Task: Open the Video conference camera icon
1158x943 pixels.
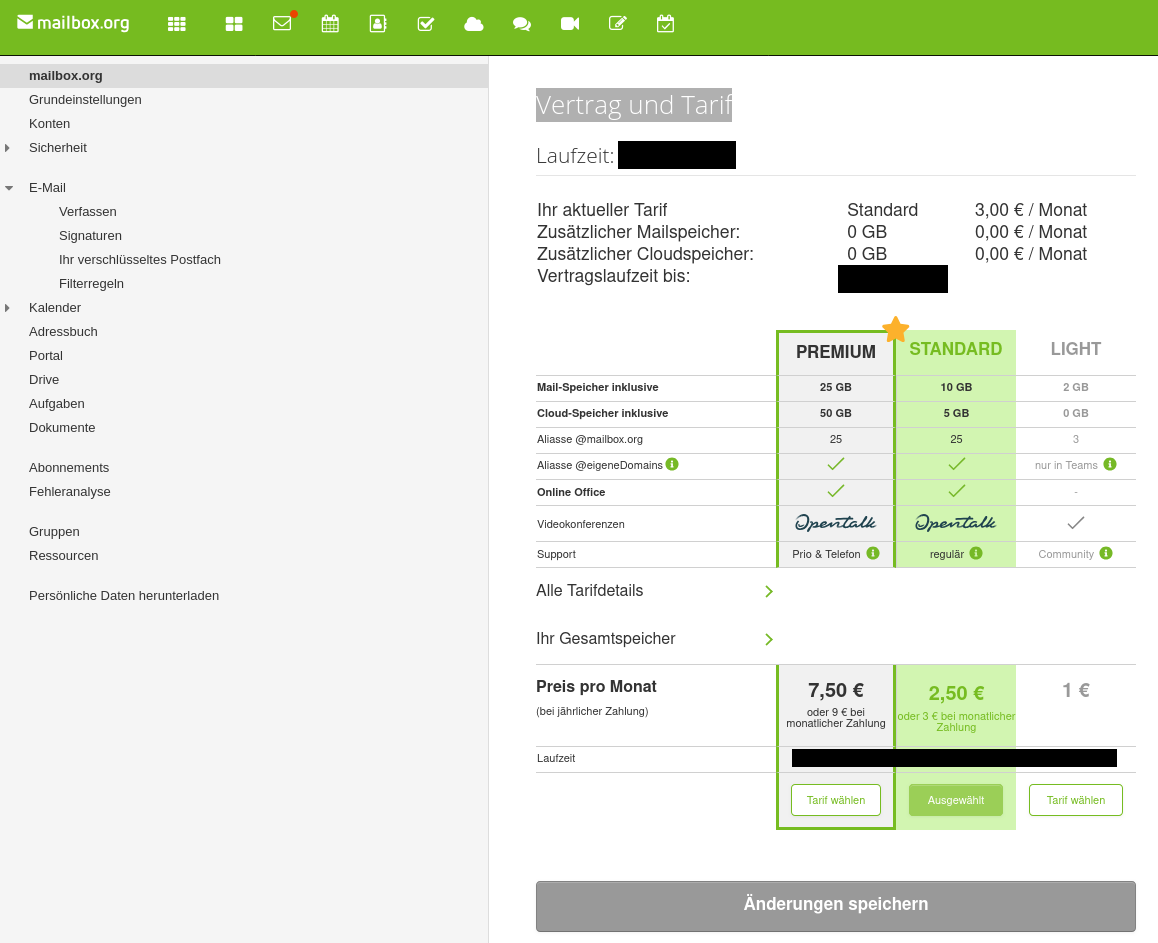Action: 570,24
